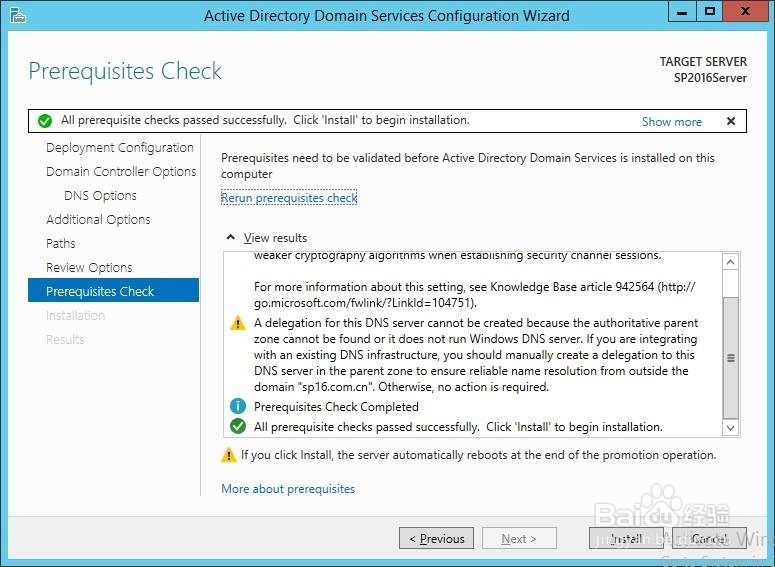The width and height of the screenshot is (775, 567).
Task: Click the results scrollbar down arrow
Action: (731, 428)
